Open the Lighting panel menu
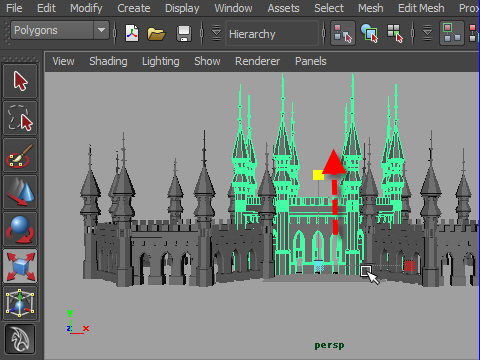The height and width of the screenshot is (360, 480). [x=161, y=61]
